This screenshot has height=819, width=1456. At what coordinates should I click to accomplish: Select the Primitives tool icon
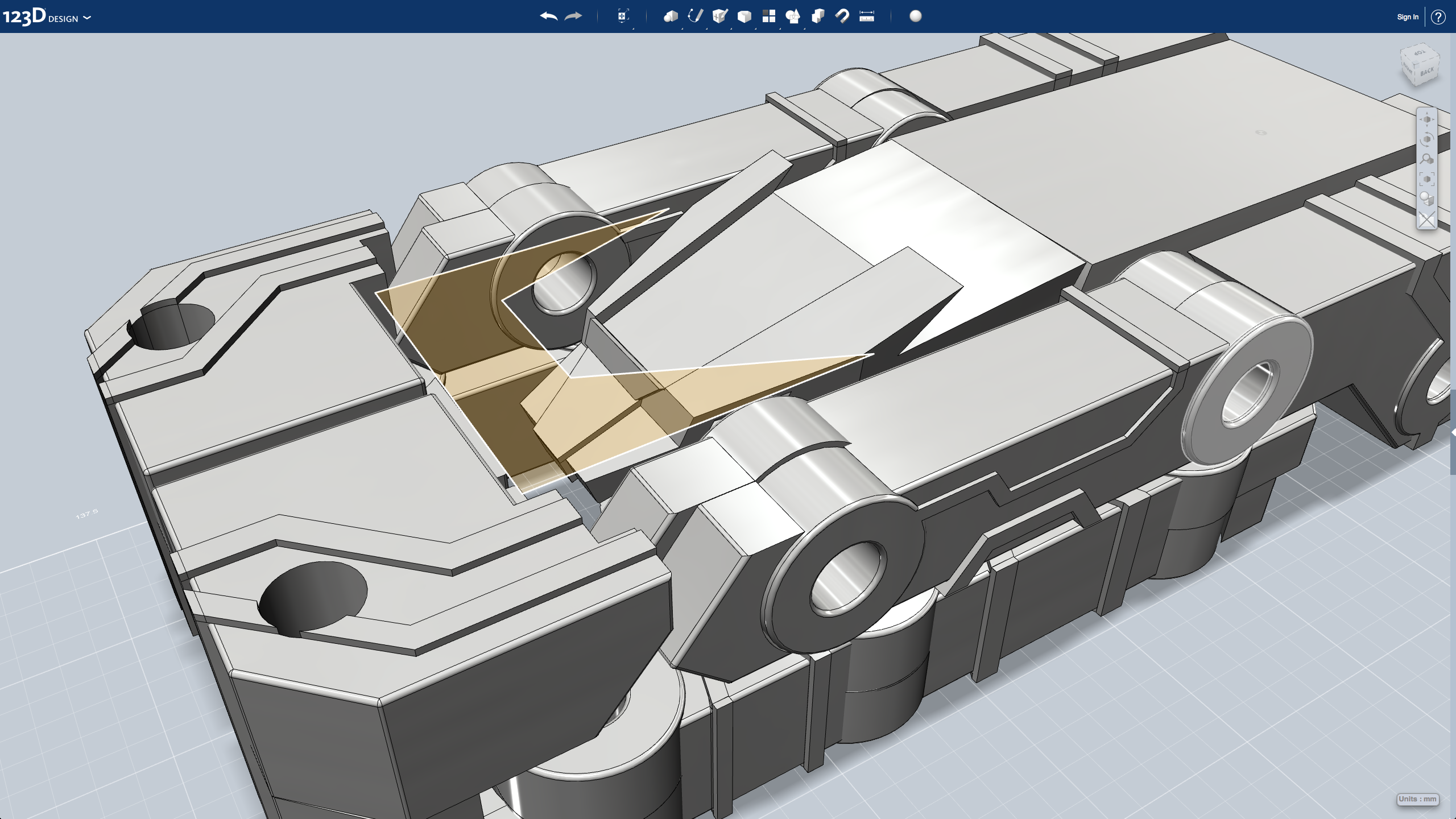coord(672,16)
